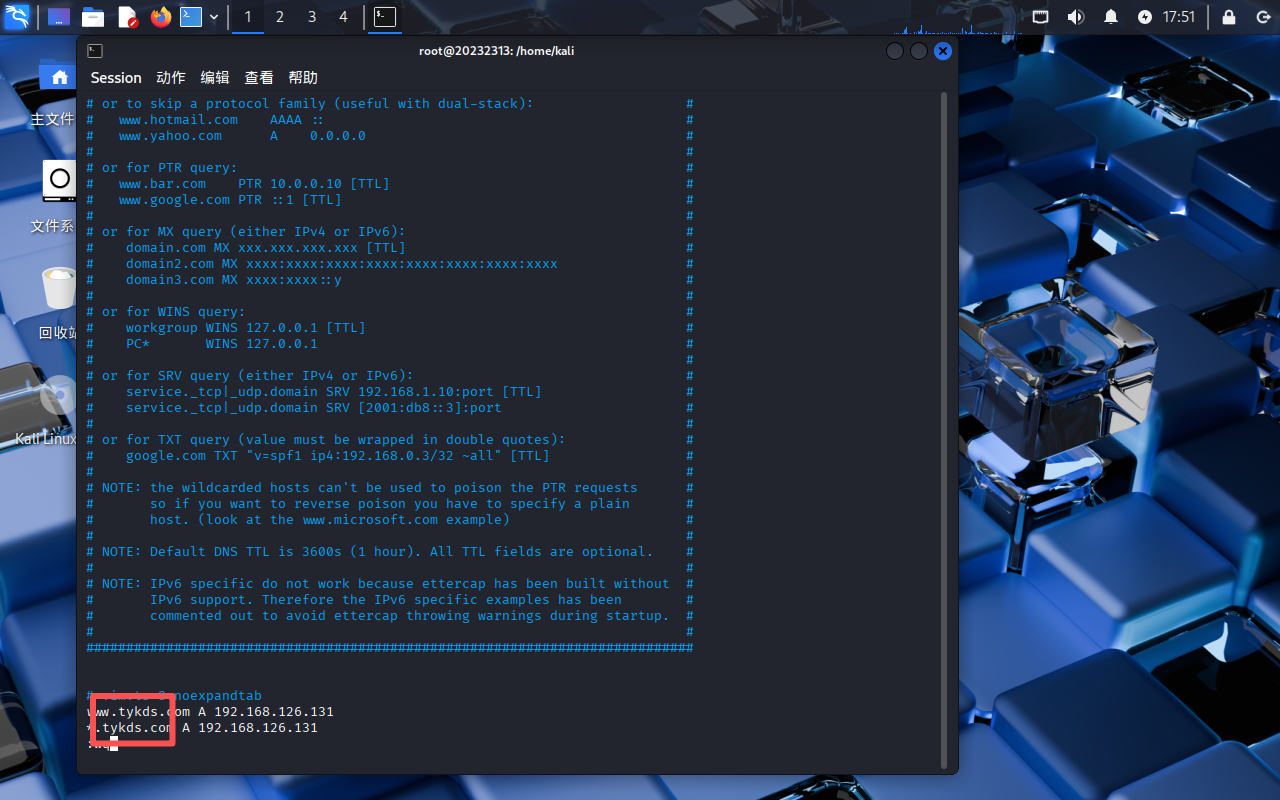Click the google.com TXT spf1 line
This screenshot has height=800, width=1280.
pyautogui.click(x=338, y=456)
